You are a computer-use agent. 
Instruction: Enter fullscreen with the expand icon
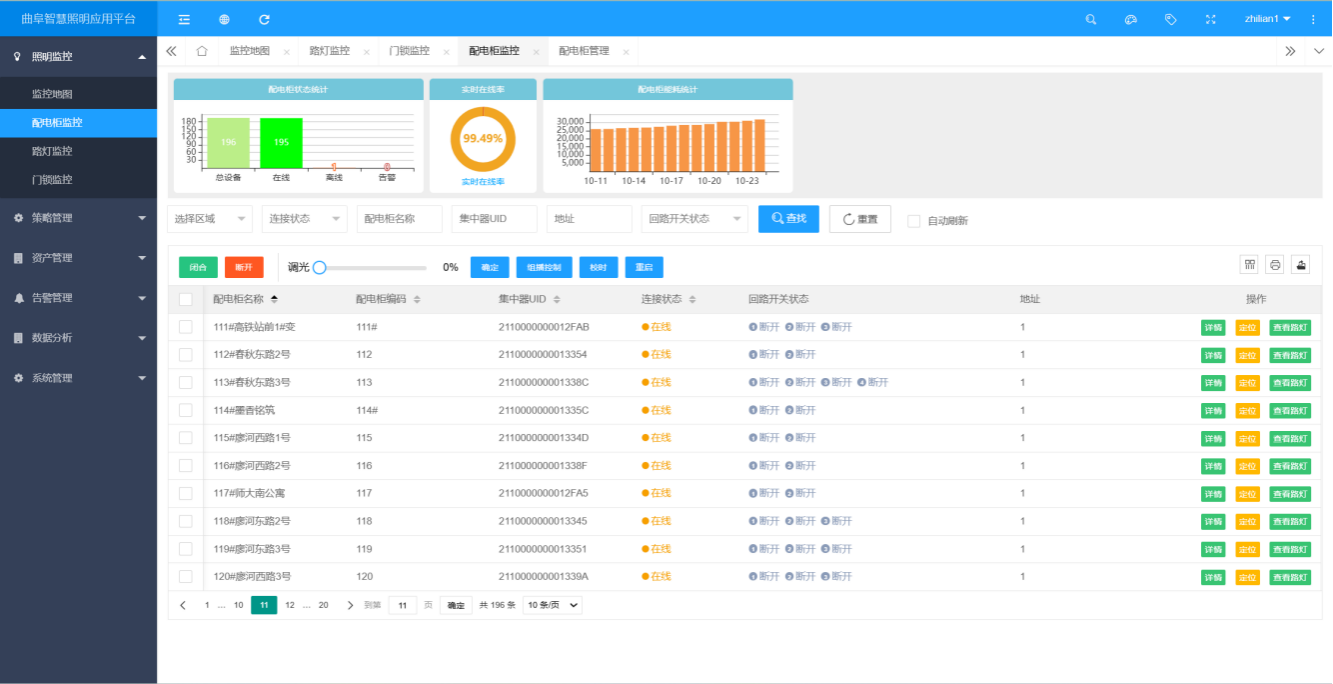click(1211, 19)
